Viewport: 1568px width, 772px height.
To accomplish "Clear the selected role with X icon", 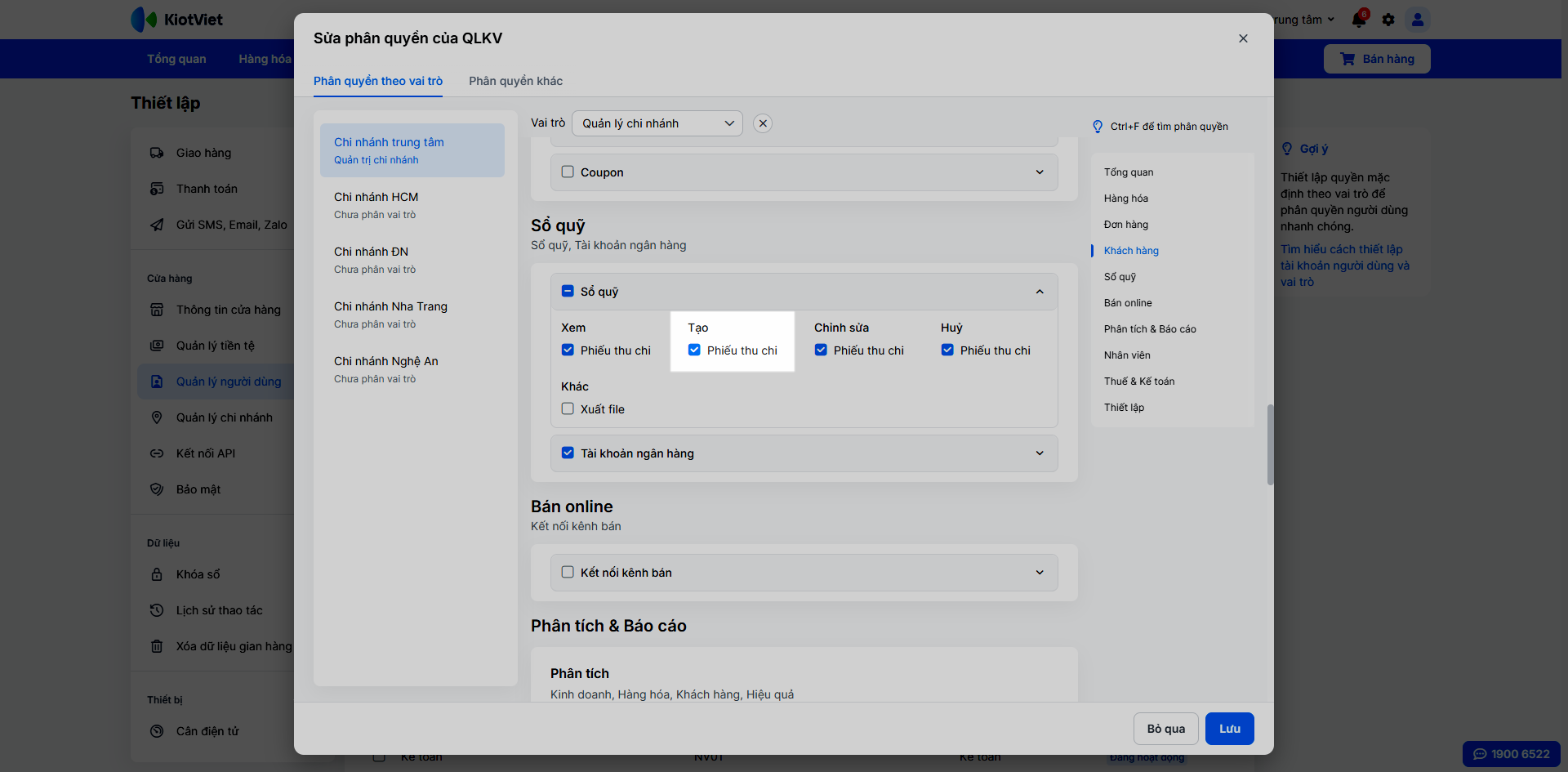I will [x=763, y=123].
